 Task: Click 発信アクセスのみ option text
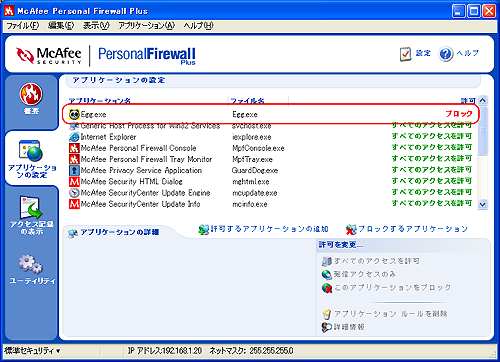365,274
